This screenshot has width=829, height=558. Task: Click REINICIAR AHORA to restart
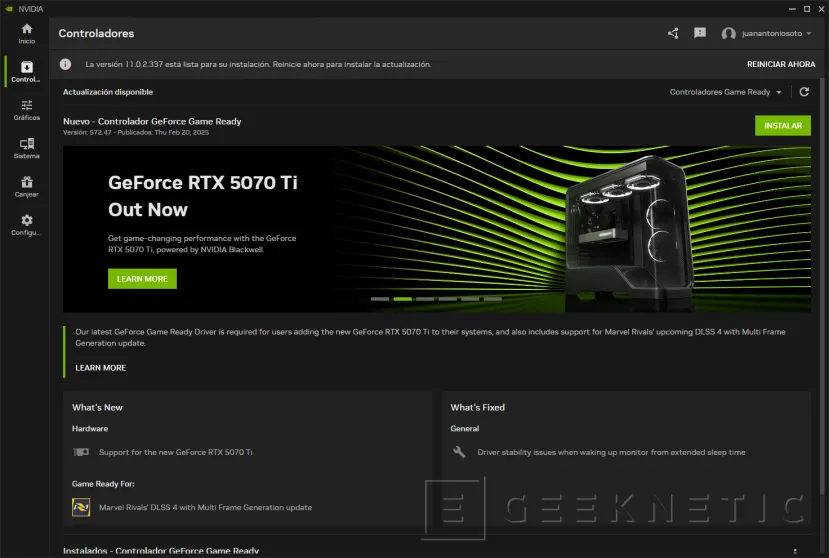tap(781, 64)
